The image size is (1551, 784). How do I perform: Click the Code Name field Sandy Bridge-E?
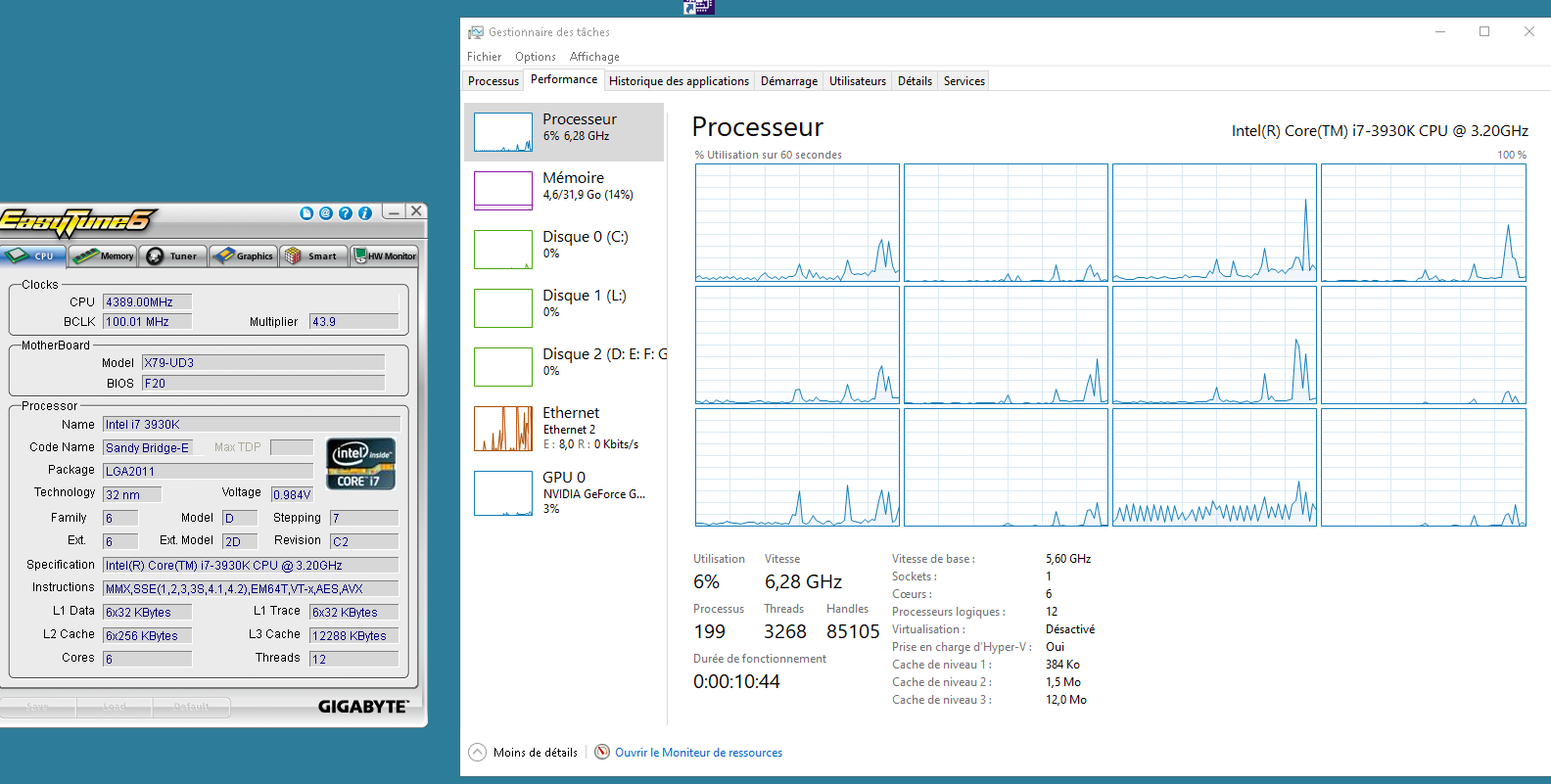pos(147,447)
